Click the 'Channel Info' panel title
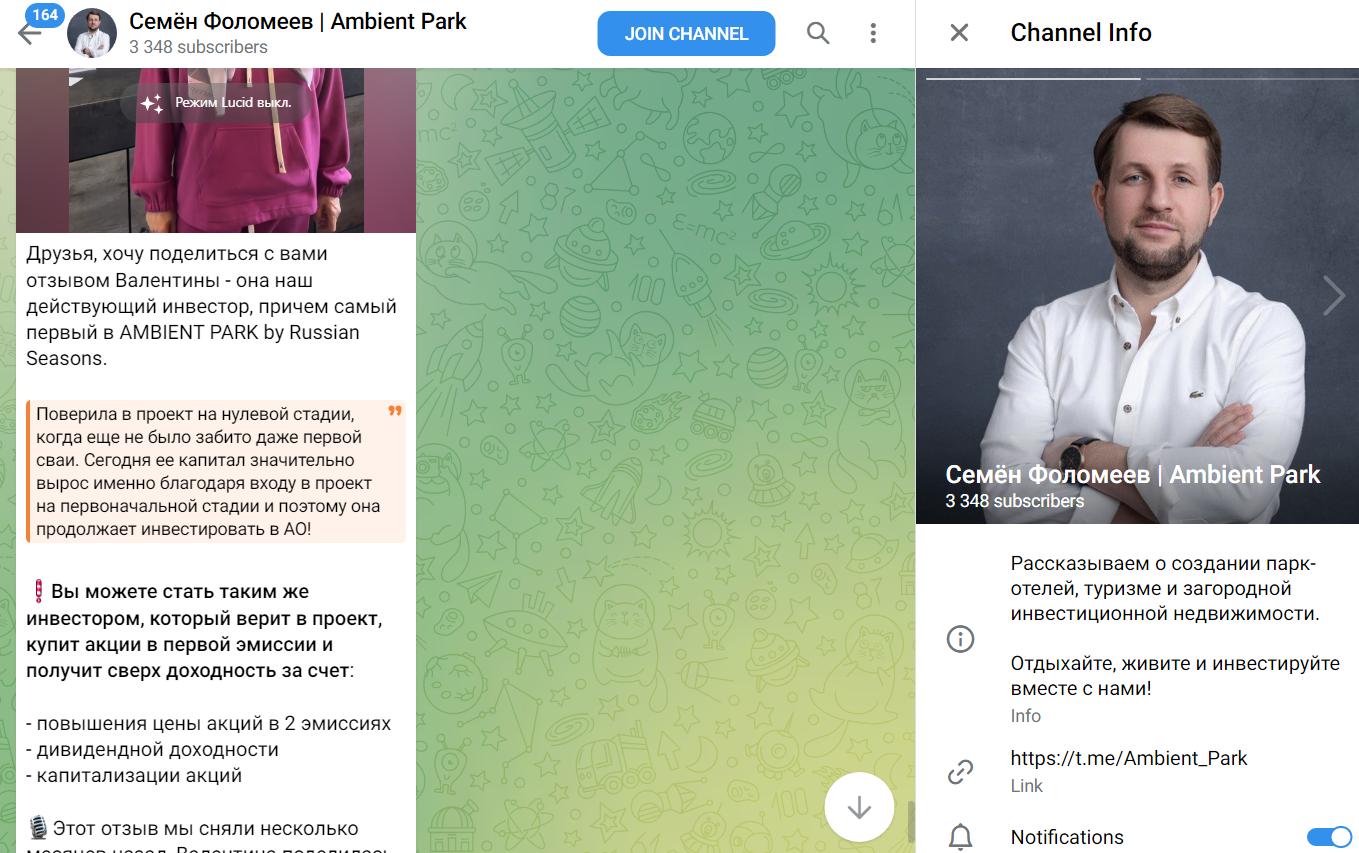The width and height of the screenshot is (1359, 853). click(x=1081, y=33)
